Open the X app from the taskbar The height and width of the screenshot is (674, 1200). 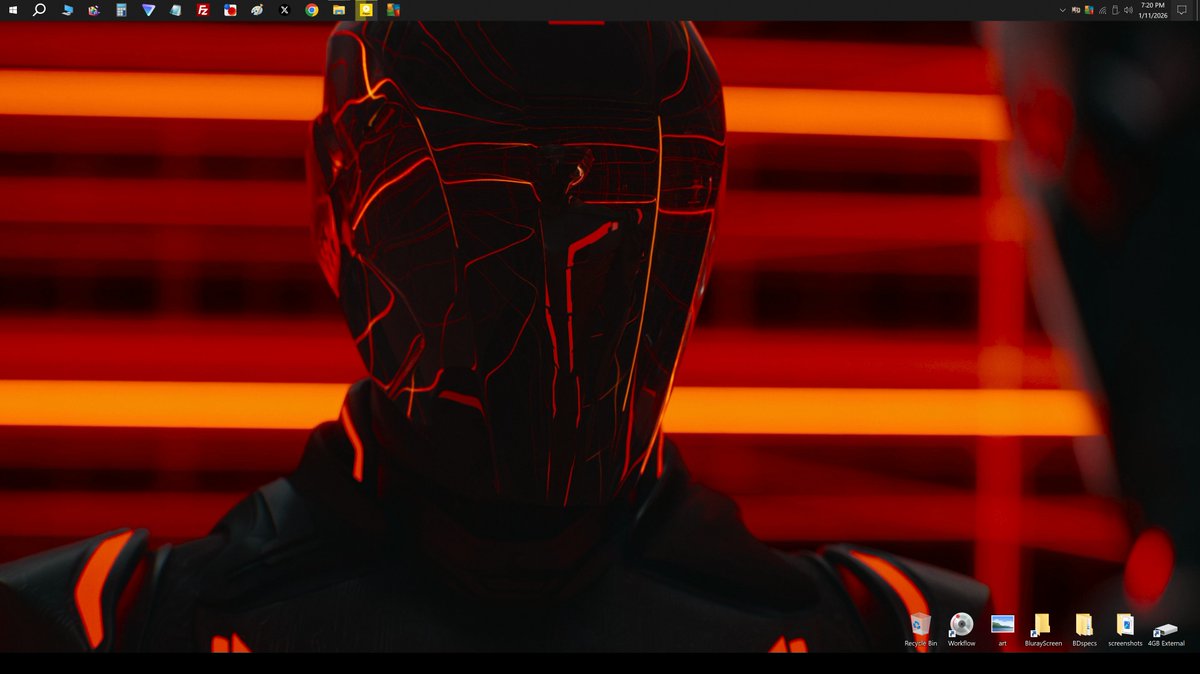(283, 10)
